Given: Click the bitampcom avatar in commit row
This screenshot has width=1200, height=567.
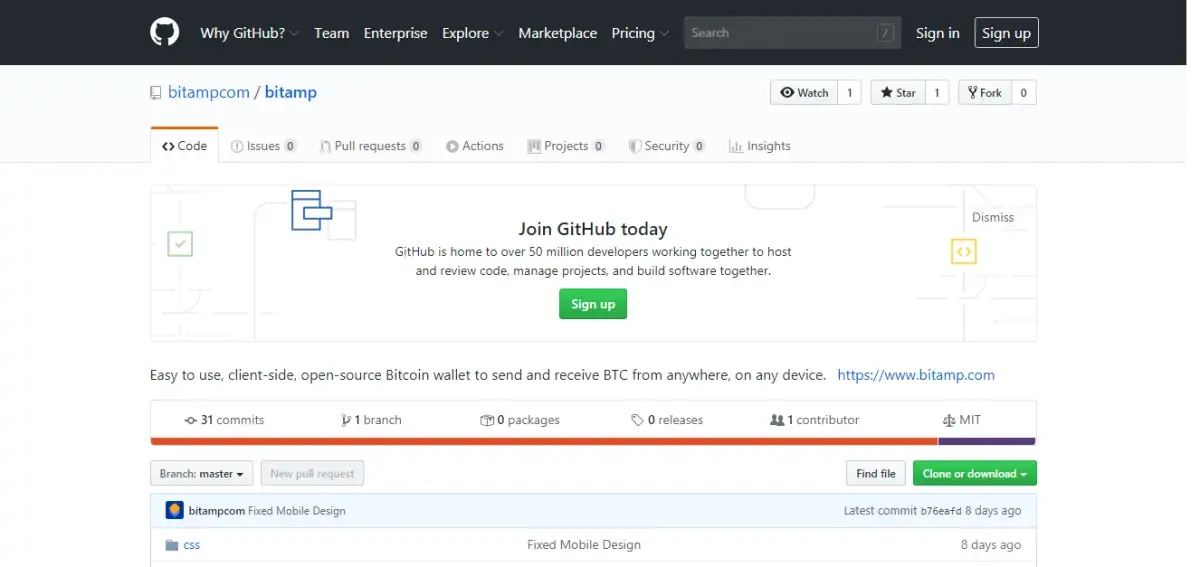Looking at the screenshot, I should (175, 510).
